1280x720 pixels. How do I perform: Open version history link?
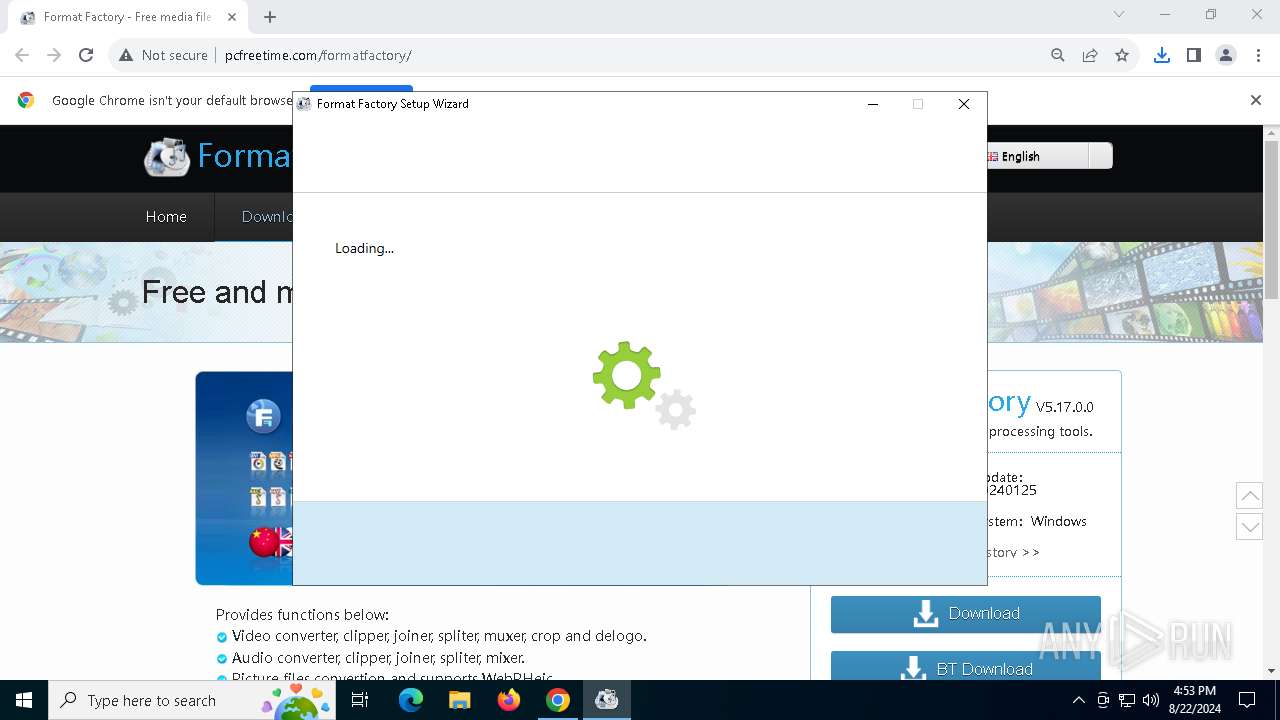(1013, 552)
